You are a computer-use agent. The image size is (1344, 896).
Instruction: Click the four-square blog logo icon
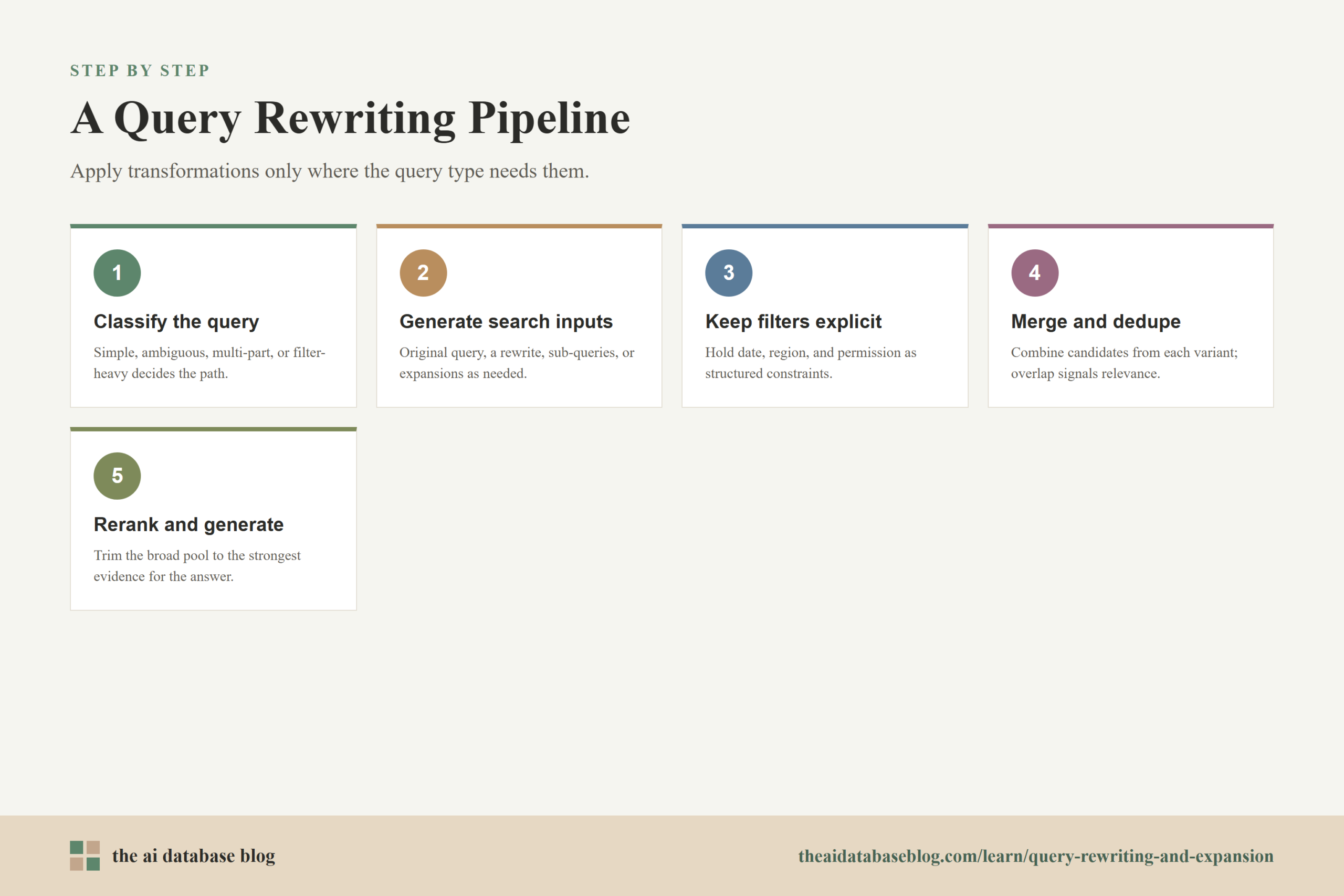coord(85,856)
